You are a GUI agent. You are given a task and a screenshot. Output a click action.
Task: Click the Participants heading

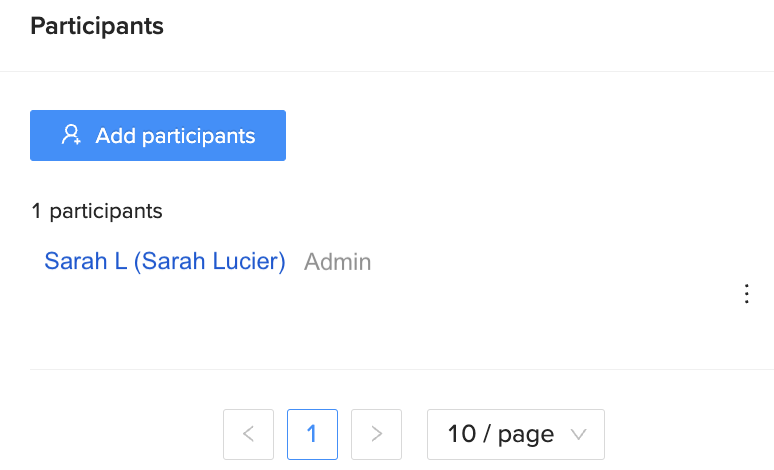97,26
